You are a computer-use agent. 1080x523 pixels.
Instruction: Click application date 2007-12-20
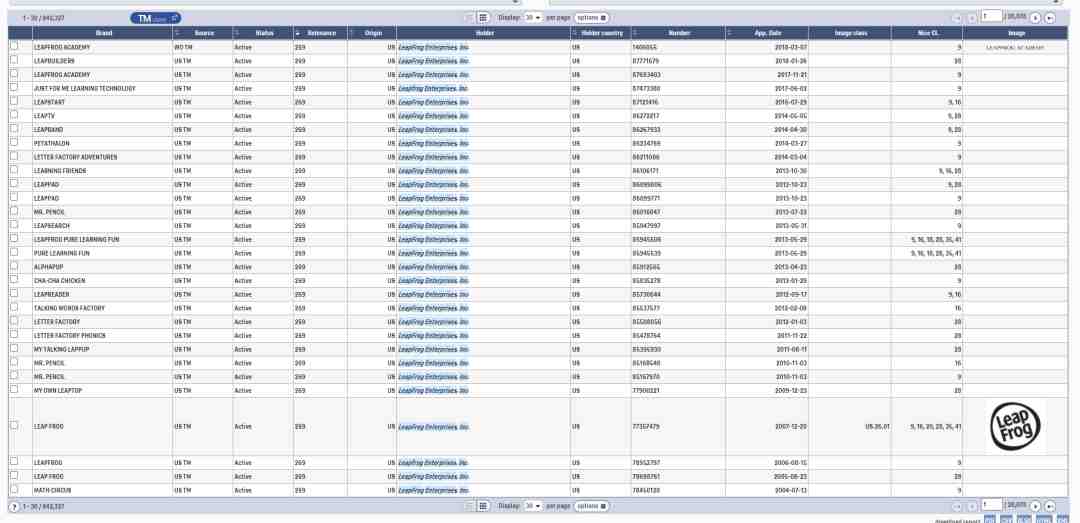coord(791,427)
